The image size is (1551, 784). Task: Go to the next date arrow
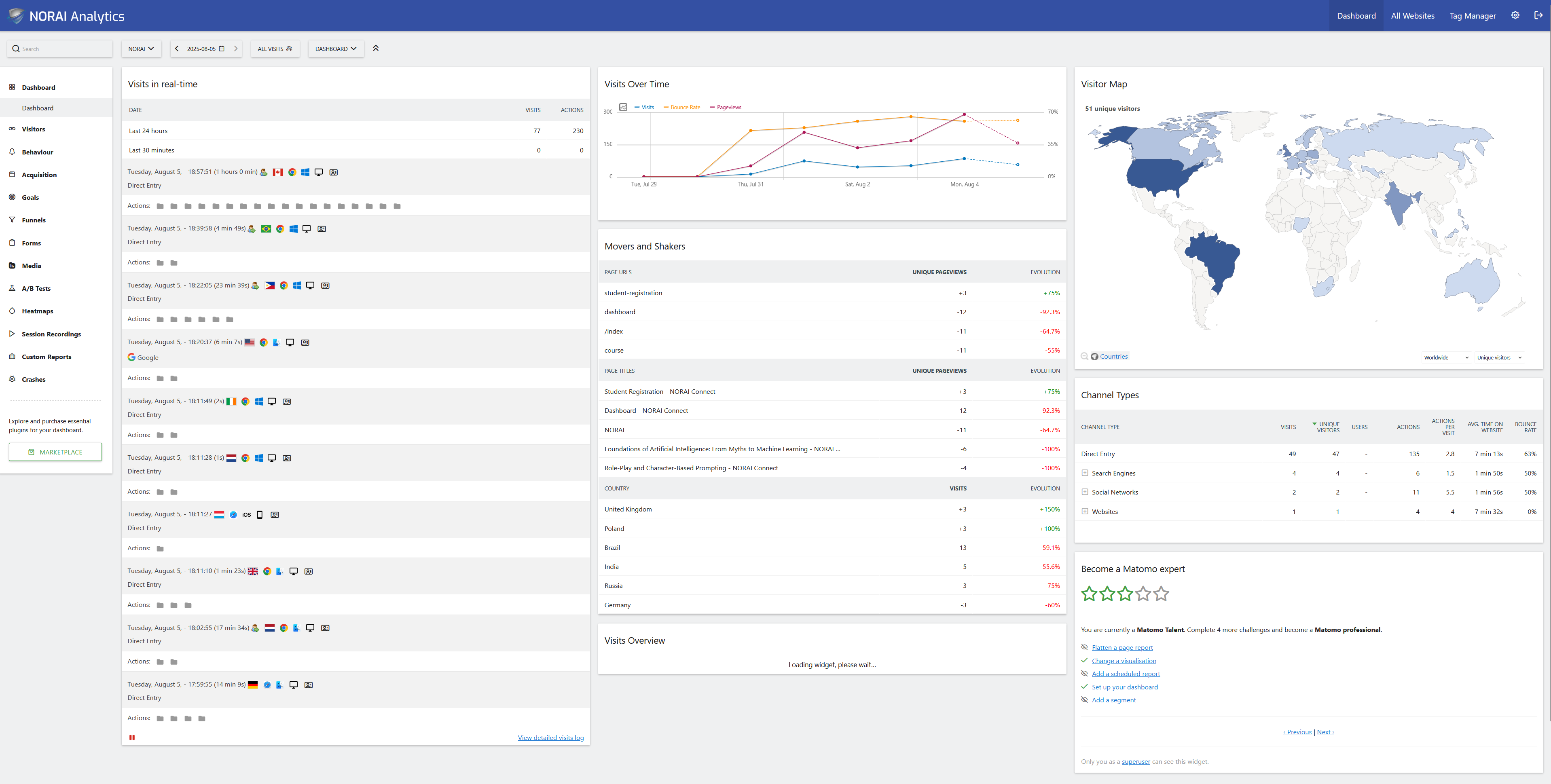coord(235,49)
